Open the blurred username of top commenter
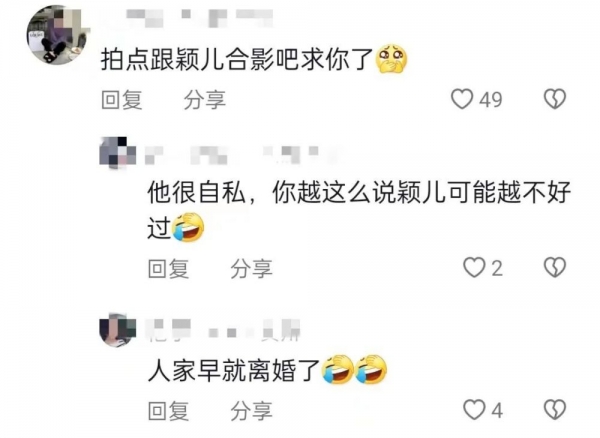 [x=199, y=18]
